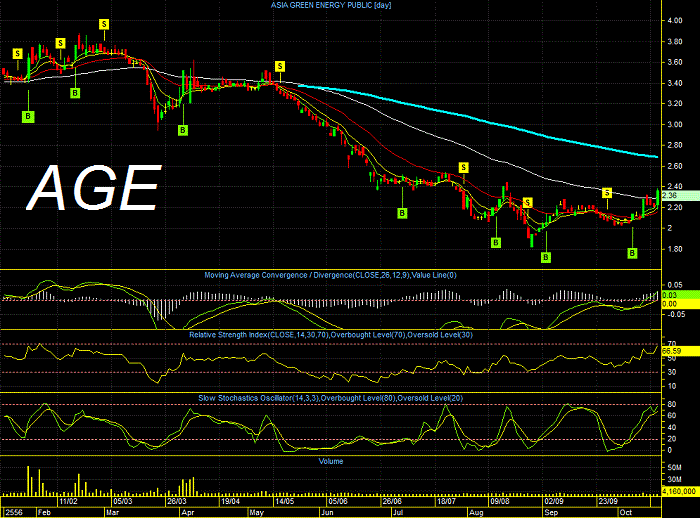Click the B buy marker below the early October candles

[x=632, y=253]
